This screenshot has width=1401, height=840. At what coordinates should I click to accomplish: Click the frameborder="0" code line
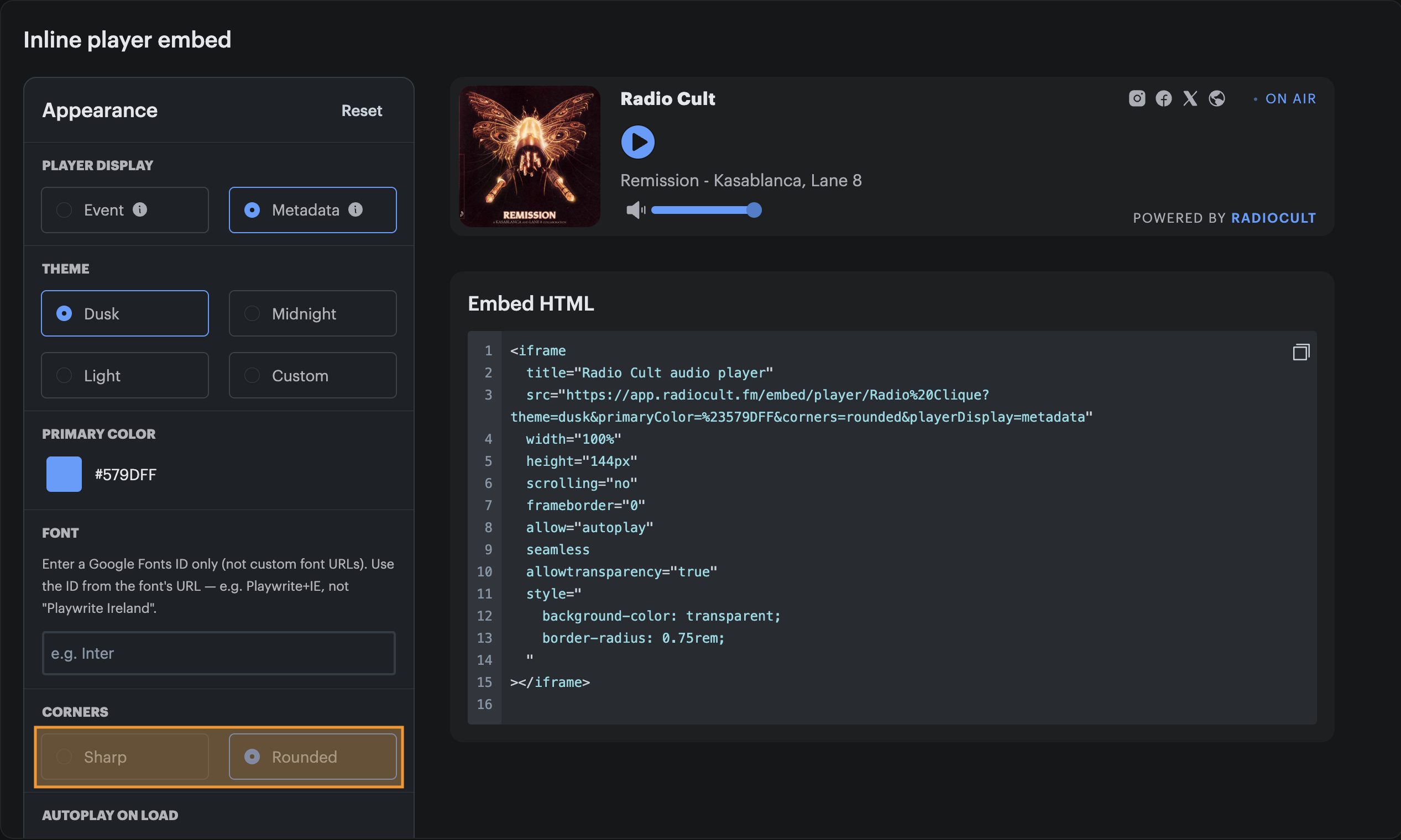(586, 505)
